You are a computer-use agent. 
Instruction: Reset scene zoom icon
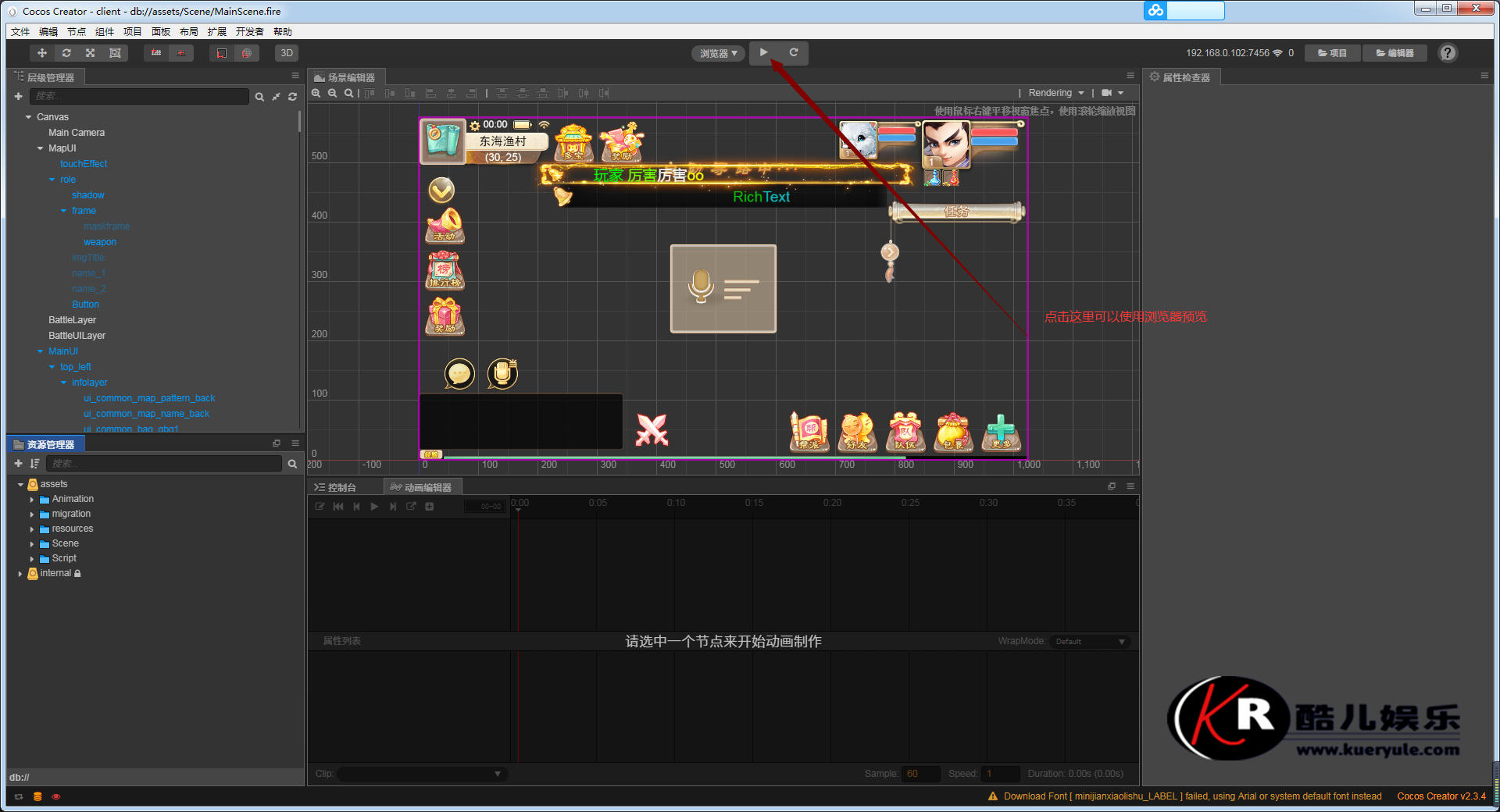(x=349, y=93)
